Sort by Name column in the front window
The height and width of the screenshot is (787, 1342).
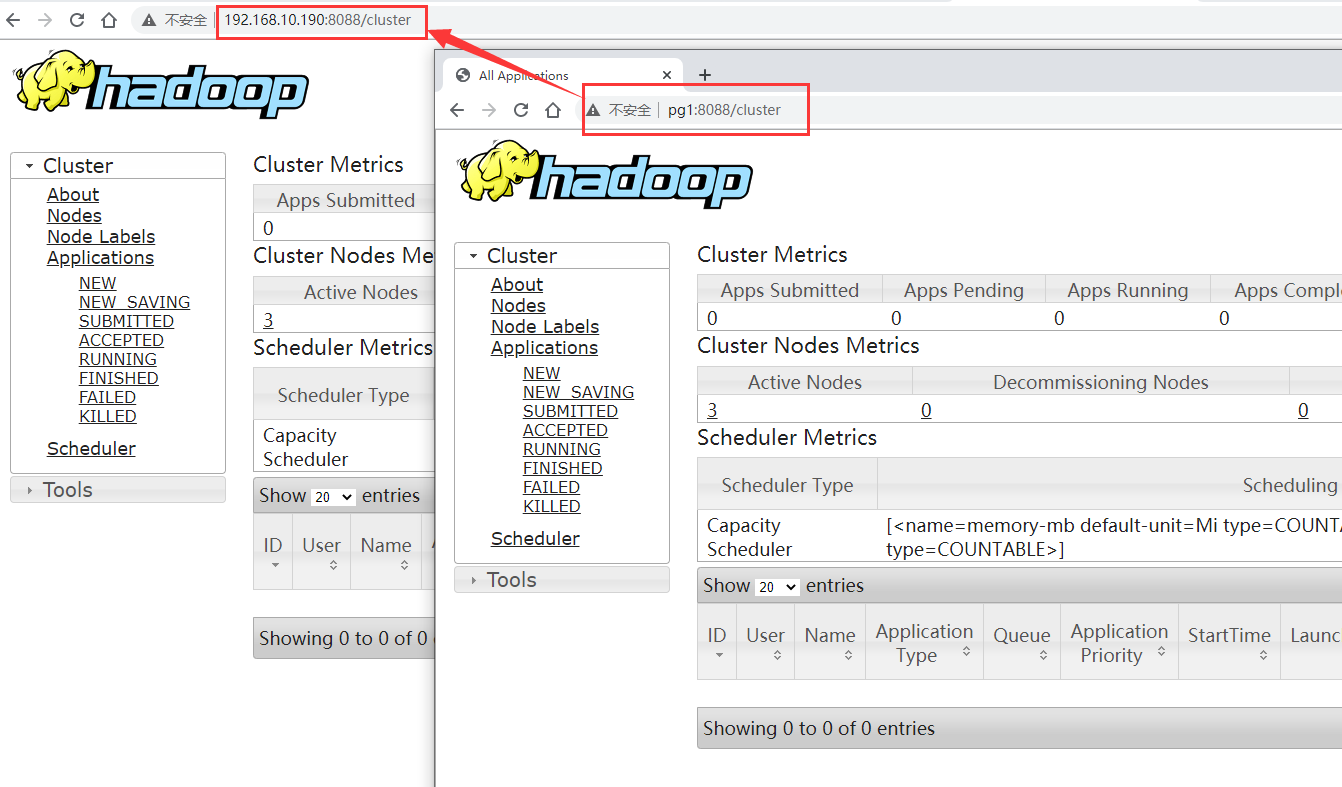[x=830, y=642]
